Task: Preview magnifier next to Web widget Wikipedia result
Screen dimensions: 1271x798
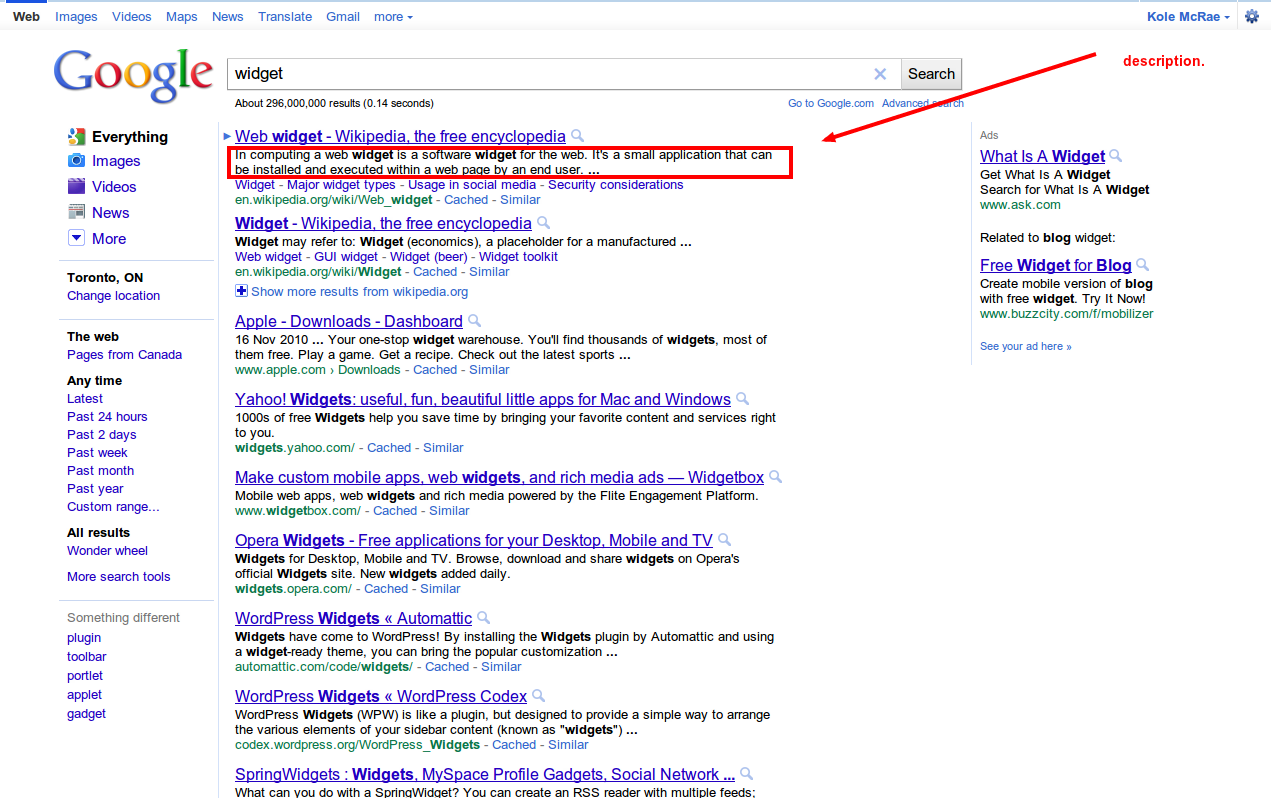Action: [577, 136]
